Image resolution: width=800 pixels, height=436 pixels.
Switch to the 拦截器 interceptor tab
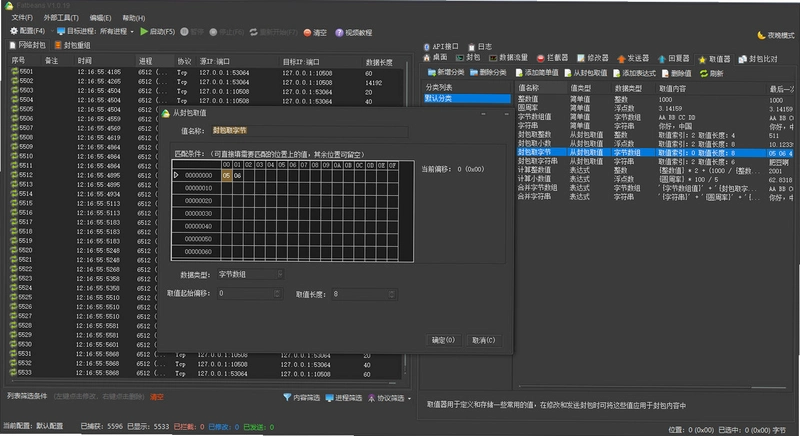552,58
